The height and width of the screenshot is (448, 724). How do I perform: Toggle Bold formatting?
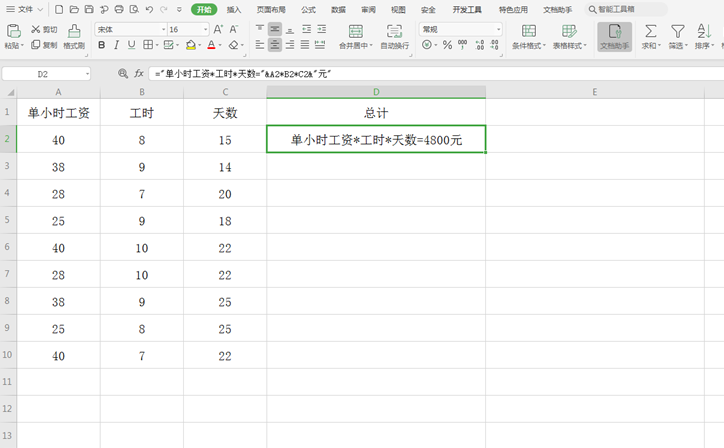(x=102, y=45)
